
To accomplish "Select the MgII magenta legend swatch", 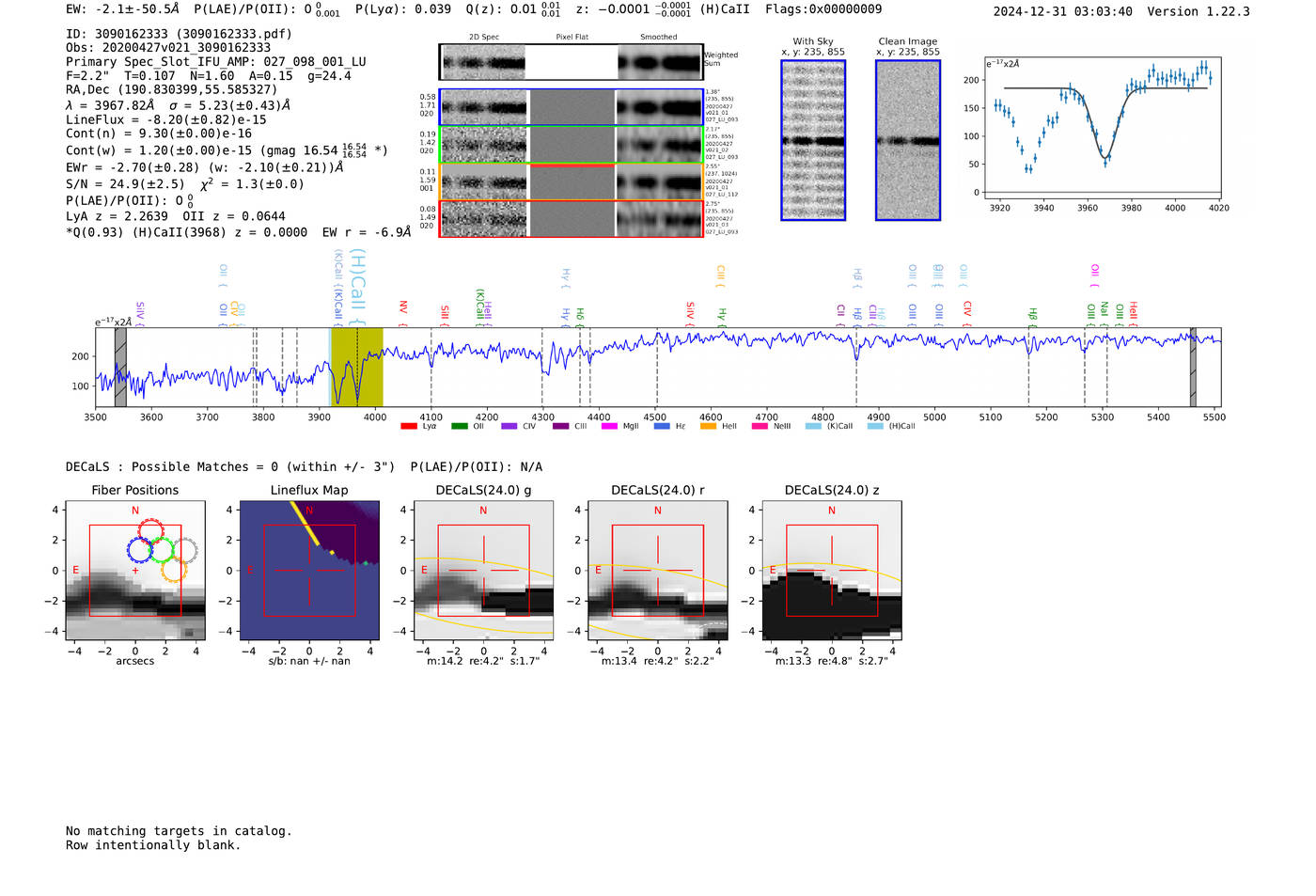I will click(609, 426).
